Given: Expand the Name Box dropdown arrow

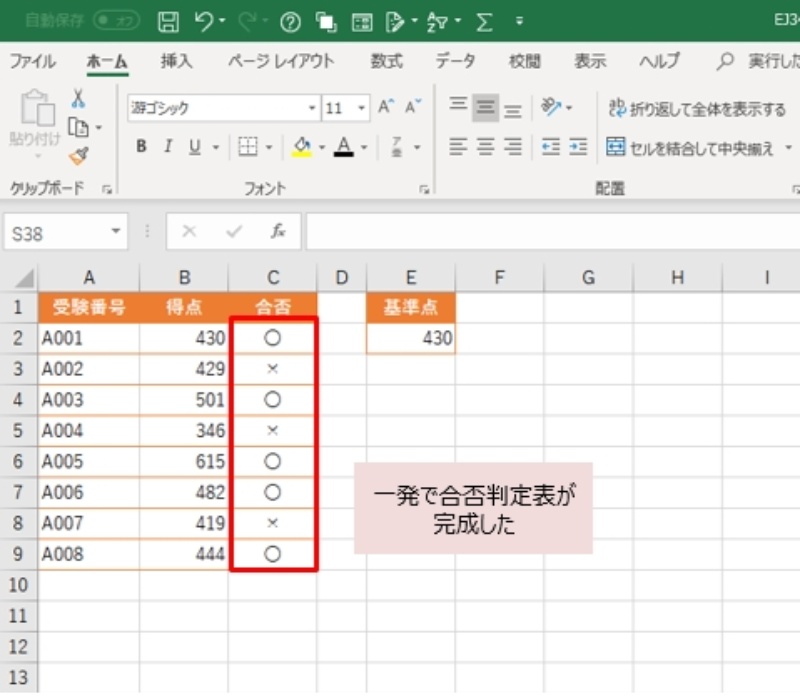Looking at the screenshot, I should click(x=117, y=232).
